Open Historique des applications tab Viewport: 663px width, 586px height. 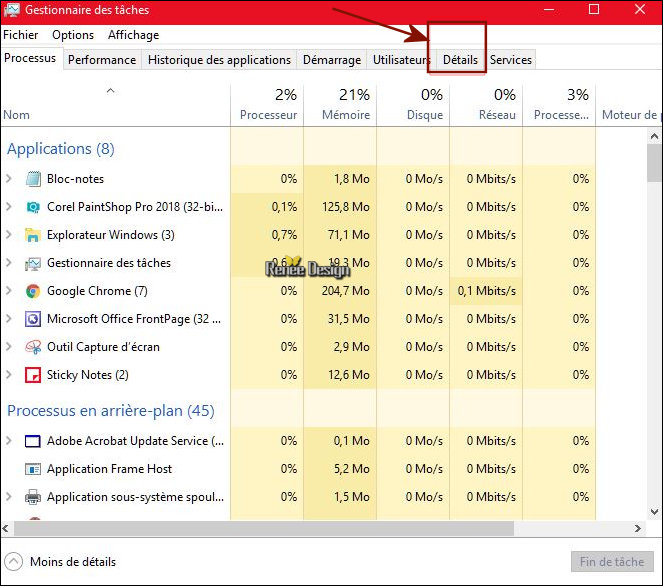click(219, 60)
